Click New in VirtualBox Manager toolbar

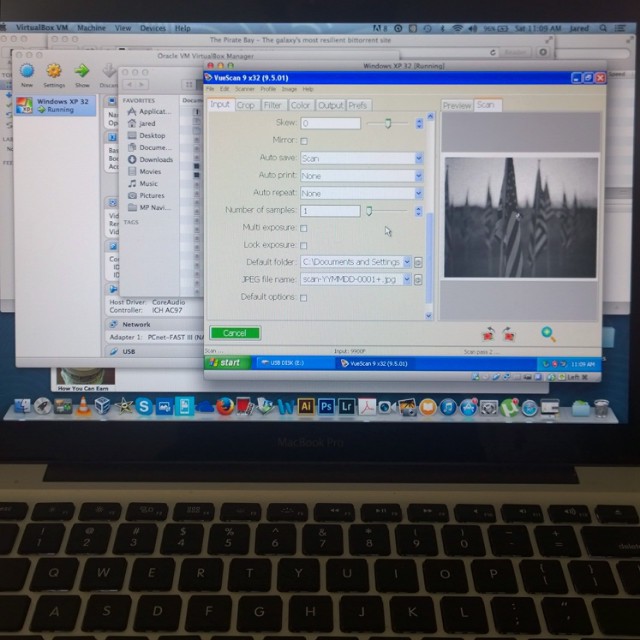click(x=27, y=75)
